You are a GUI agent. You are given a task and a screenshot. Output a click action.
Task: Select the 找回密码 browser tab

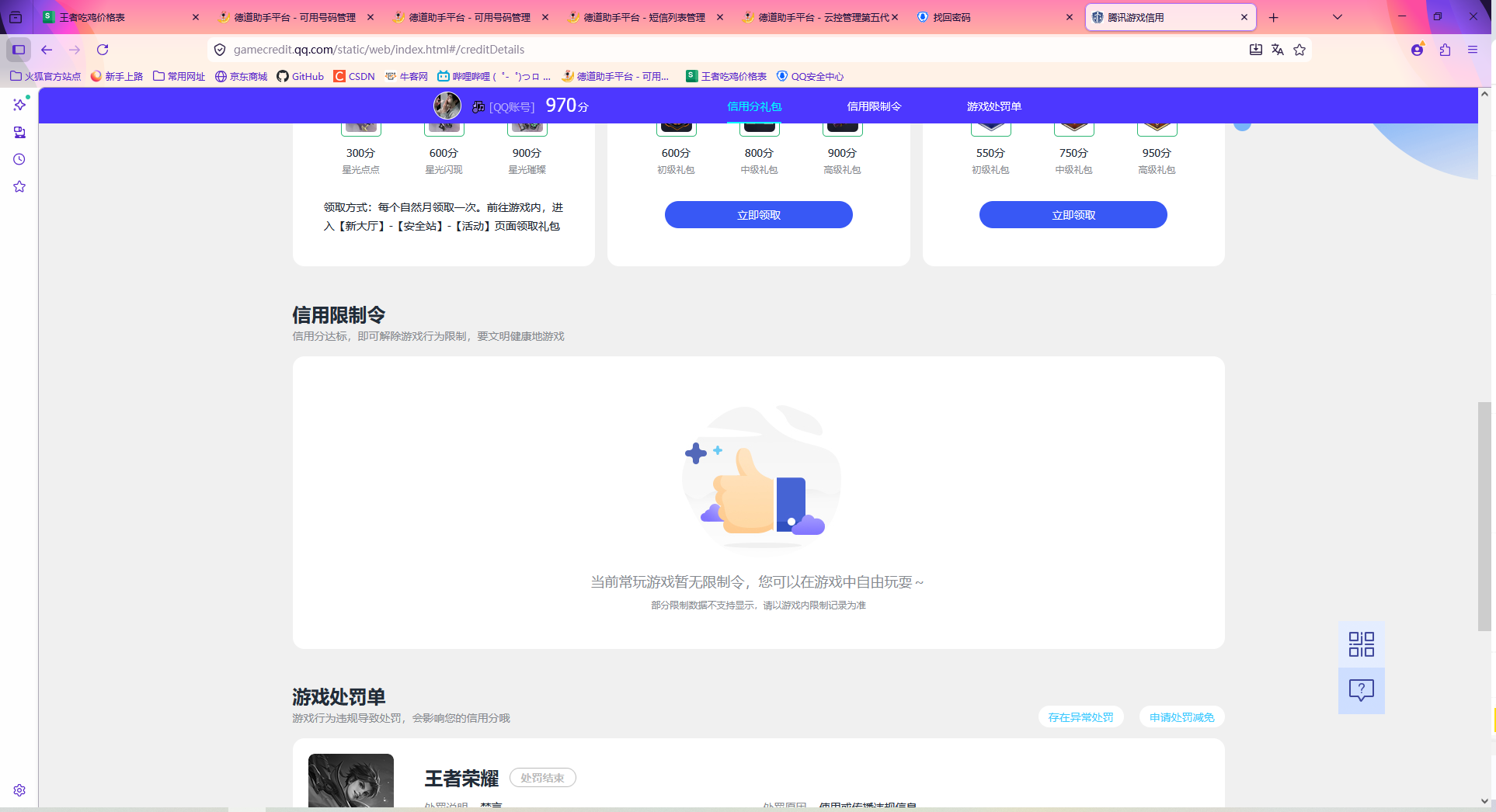pyautogui.click(x=949, y=16)
